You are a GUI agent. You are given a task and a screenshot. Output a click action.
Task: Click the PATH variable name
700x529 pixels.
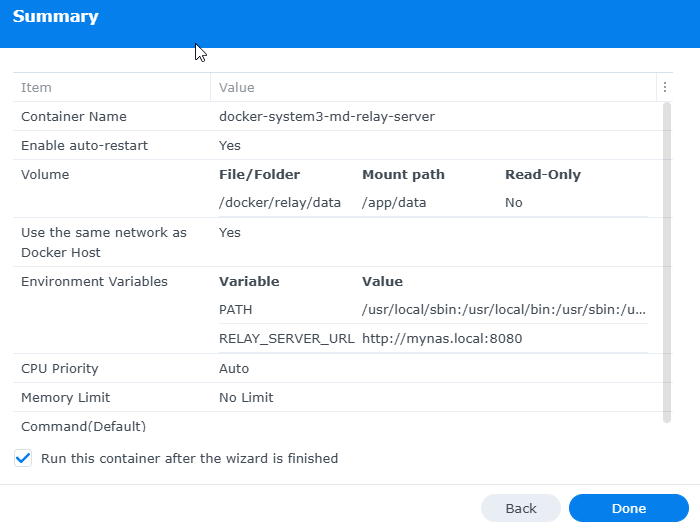click(x=235, y=310)
